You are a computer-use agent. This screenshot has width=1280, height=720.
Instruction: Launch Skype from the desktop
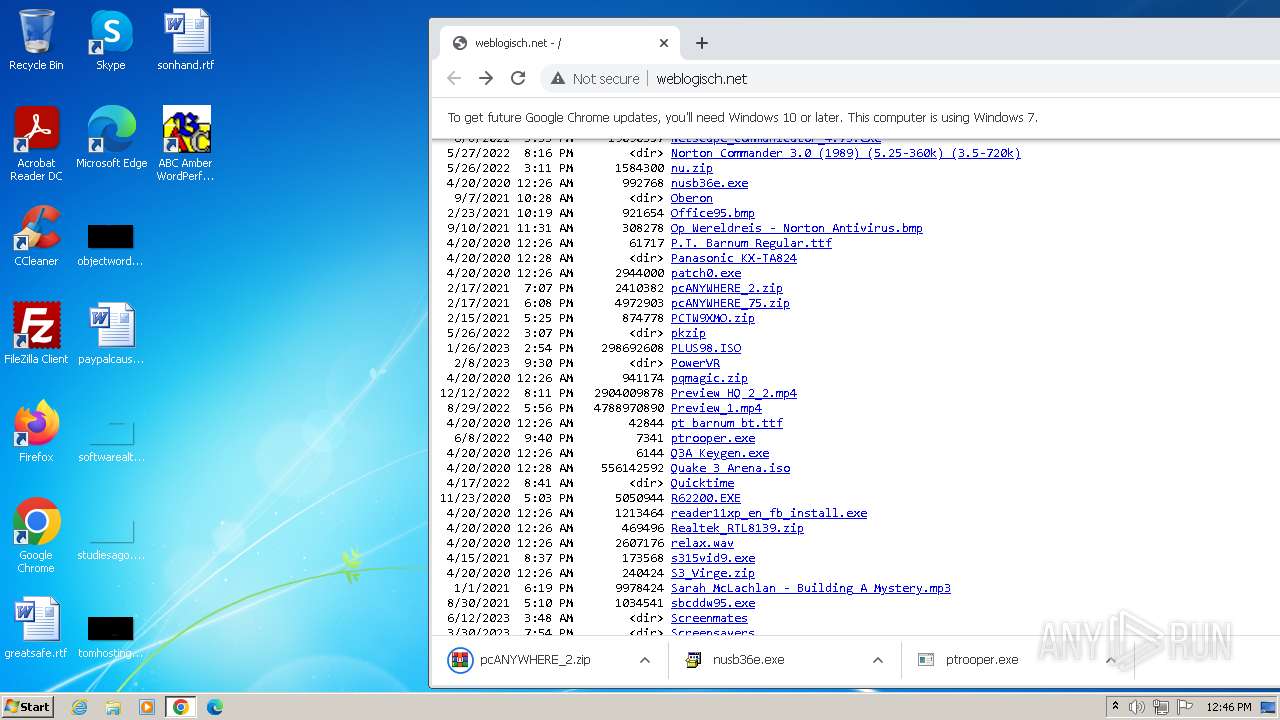[111, 40]
